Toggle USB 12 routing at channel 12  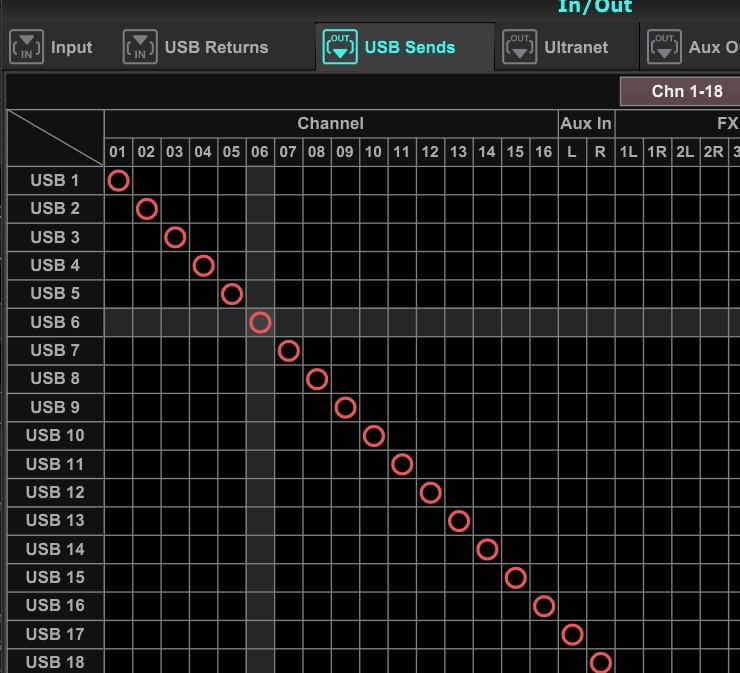click(430, 493)
